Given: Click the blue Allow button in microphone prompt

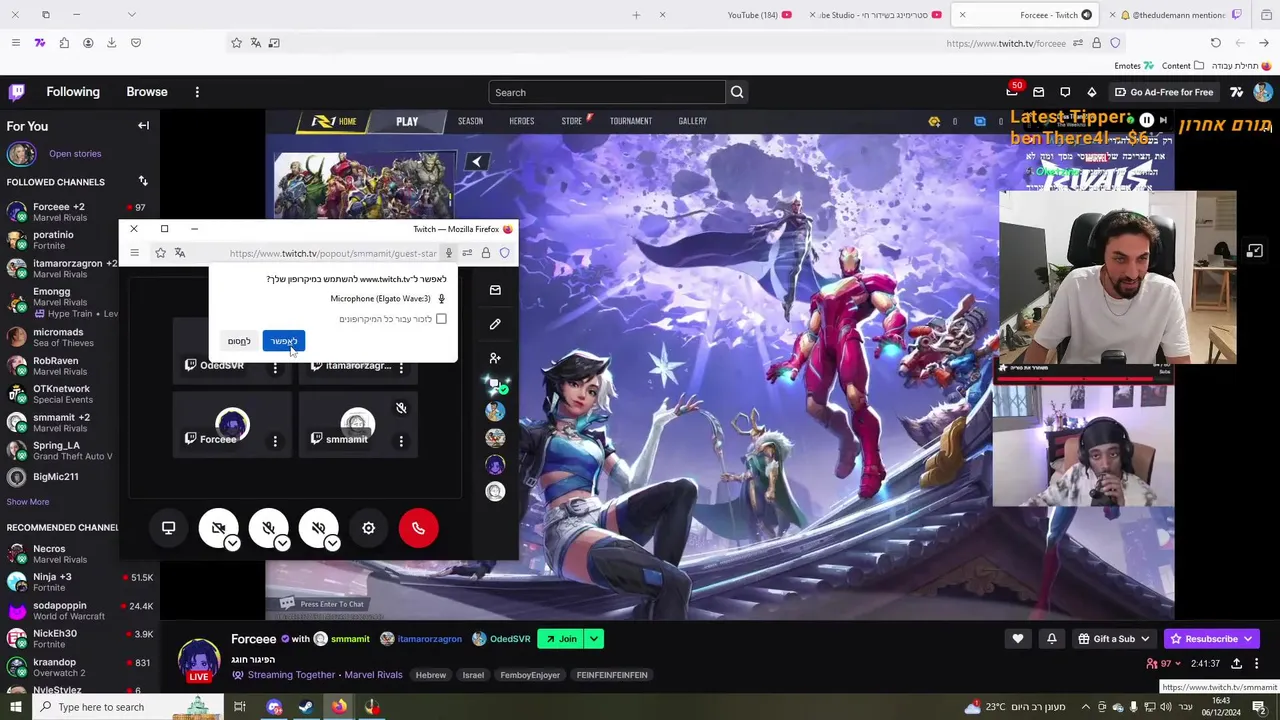Looking at the screenshot, I should click(284, 341).
